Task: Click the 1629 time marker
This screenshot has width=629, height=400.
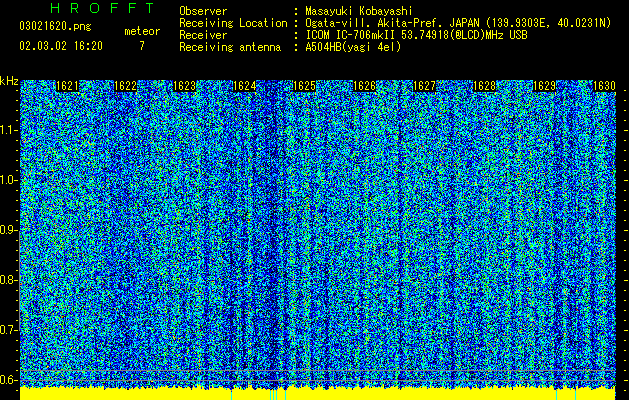Action: click(545, 86)
